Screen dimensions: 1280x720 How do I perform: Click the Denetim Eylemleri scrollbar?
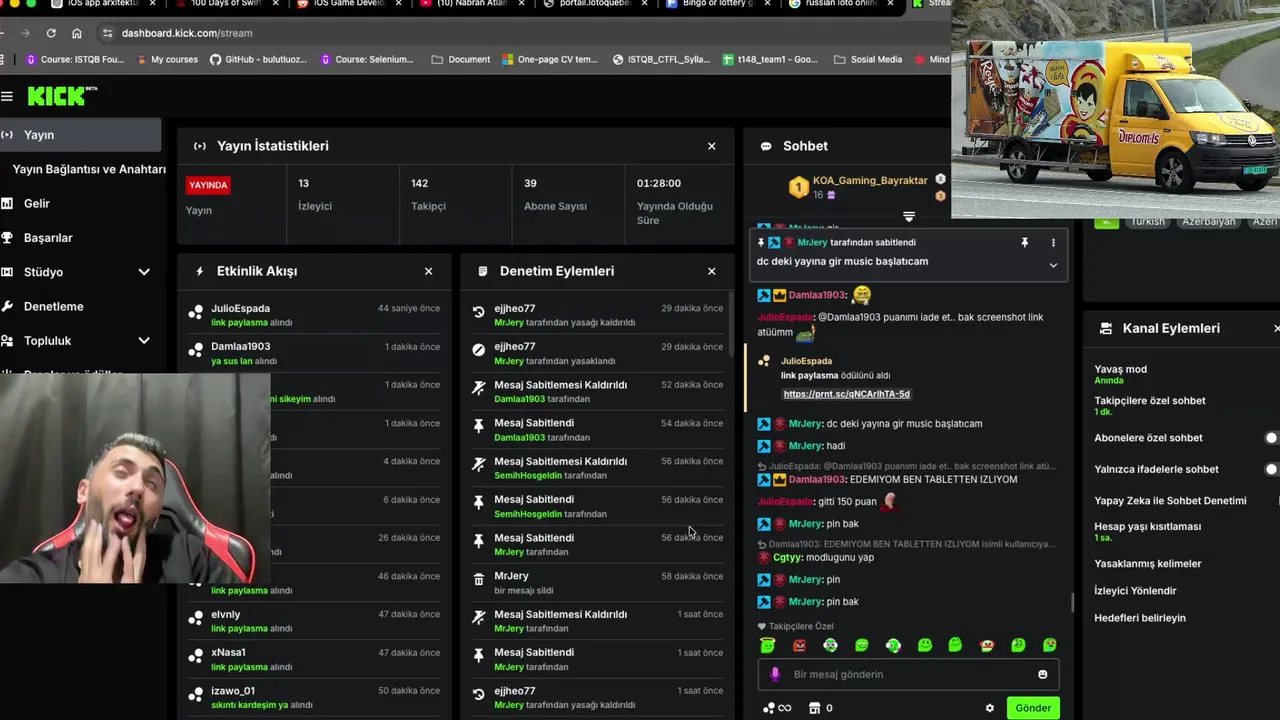[x=732, y=323]
